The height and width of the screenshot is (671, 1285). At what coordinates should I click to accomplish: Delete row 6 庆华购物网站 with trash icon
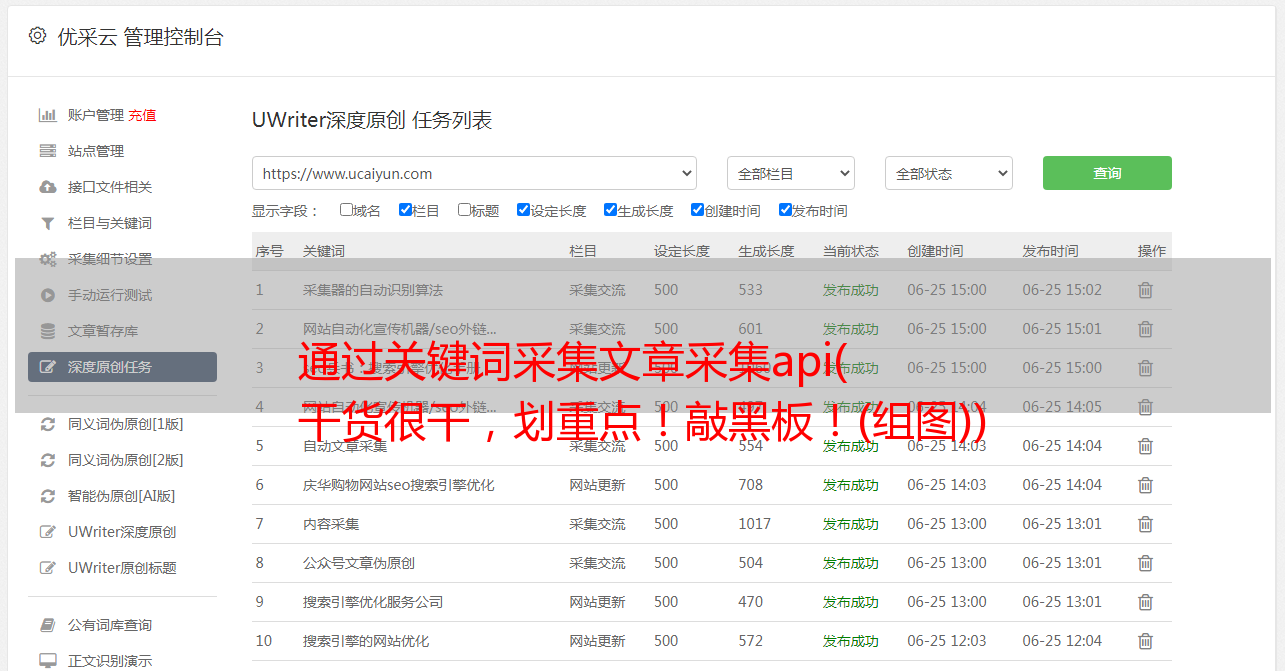(1146, 485)
